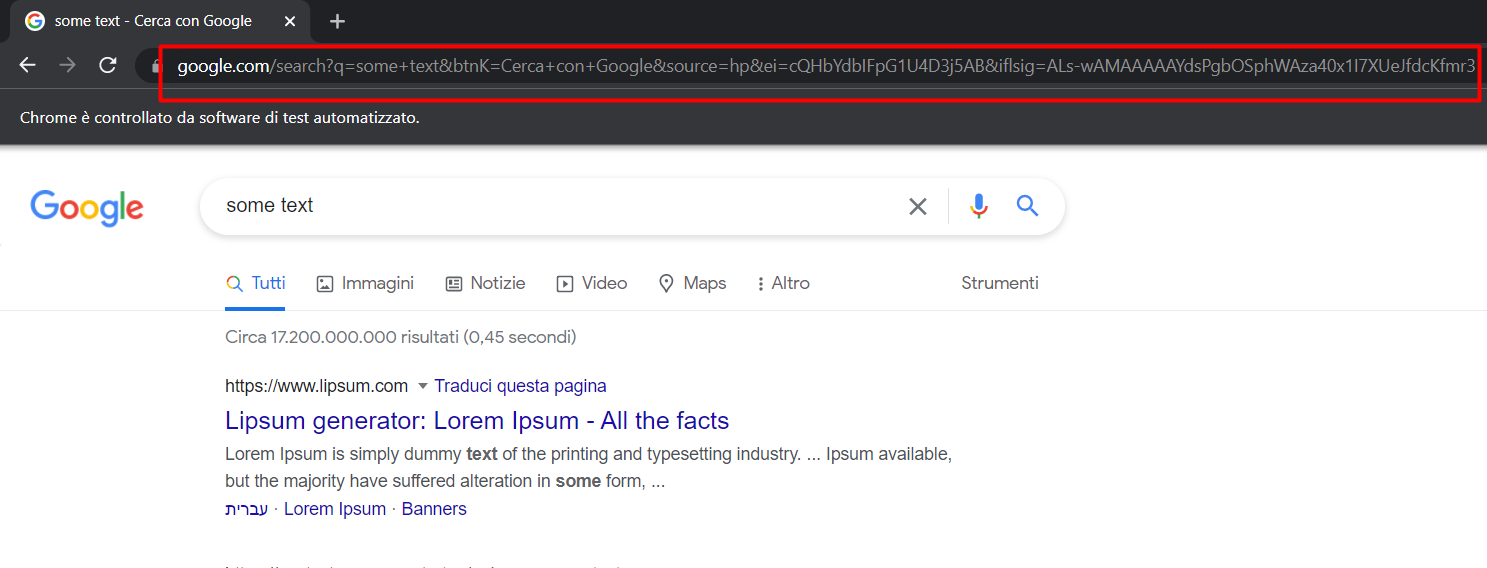Switch to the Immagini tab
The height and width of the screenshot is (568, 1487).
point(365,283)
